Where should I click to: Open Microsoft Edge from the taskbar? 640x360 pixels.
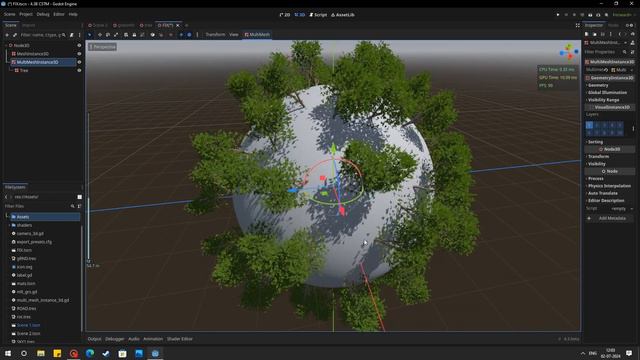90,353
